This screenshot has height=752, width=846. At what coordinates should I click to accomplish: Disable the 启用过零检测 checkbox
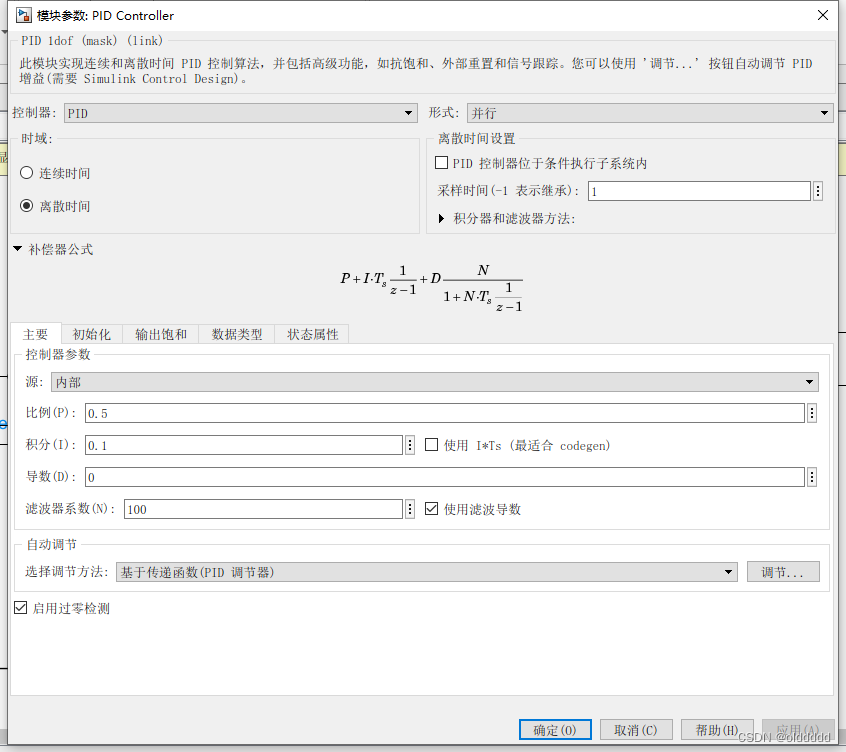(x=20, y=607)
